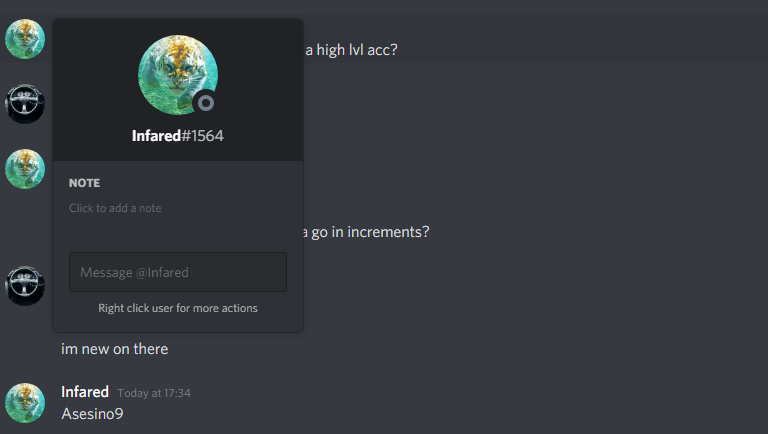Click the #1564 discriminator tag
The image size is (768, 434).
pos(202,136)
